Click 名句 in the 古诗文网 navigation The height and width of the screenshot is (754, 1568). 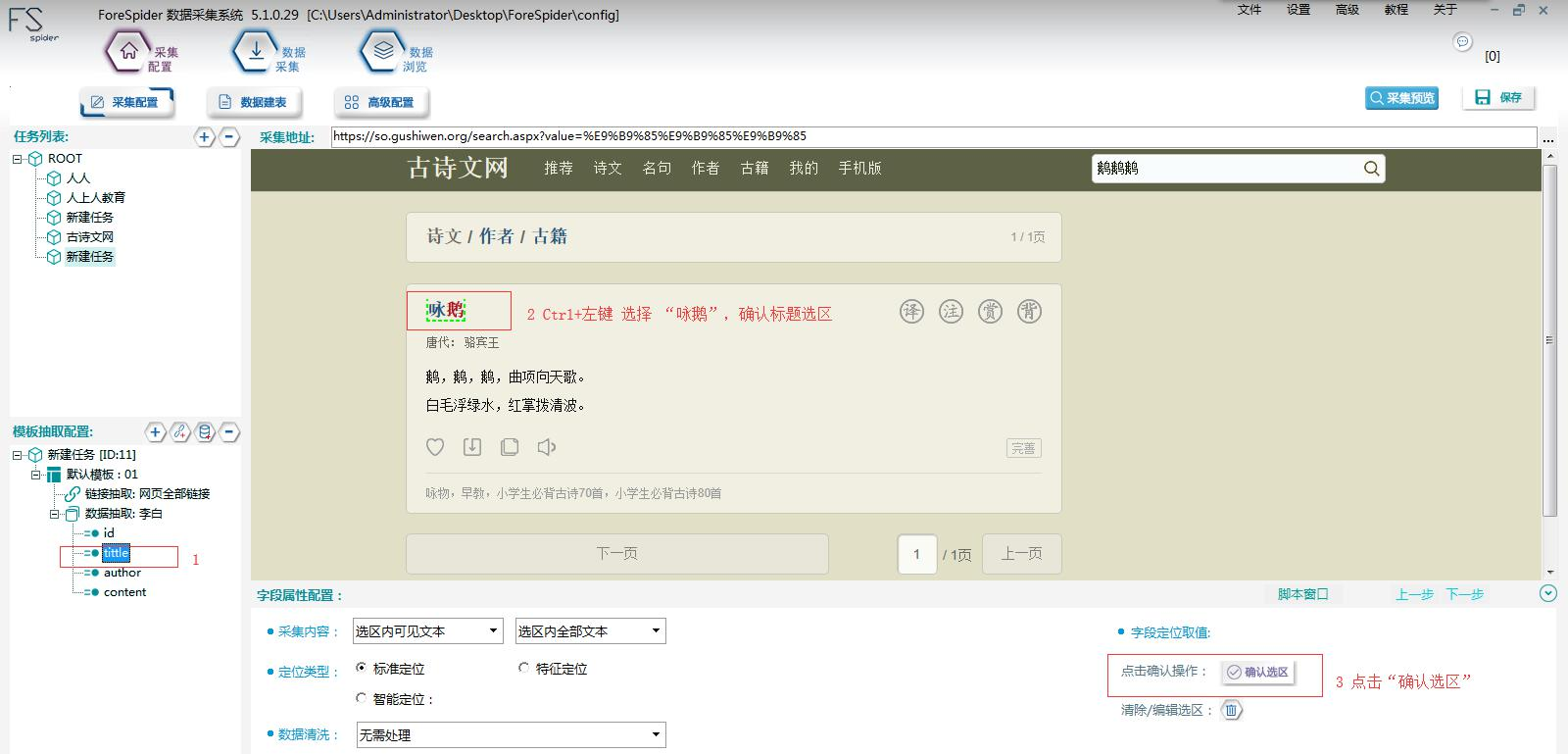[x=657, y=169]
